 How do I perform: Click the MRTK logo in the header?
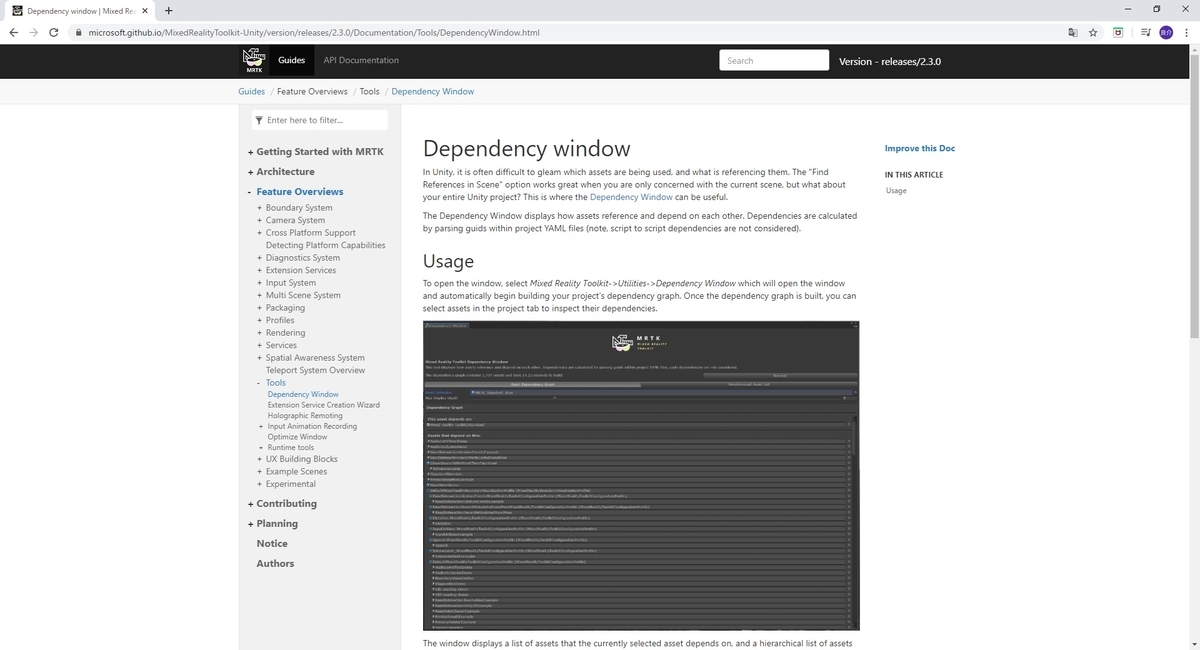(254, 60)
